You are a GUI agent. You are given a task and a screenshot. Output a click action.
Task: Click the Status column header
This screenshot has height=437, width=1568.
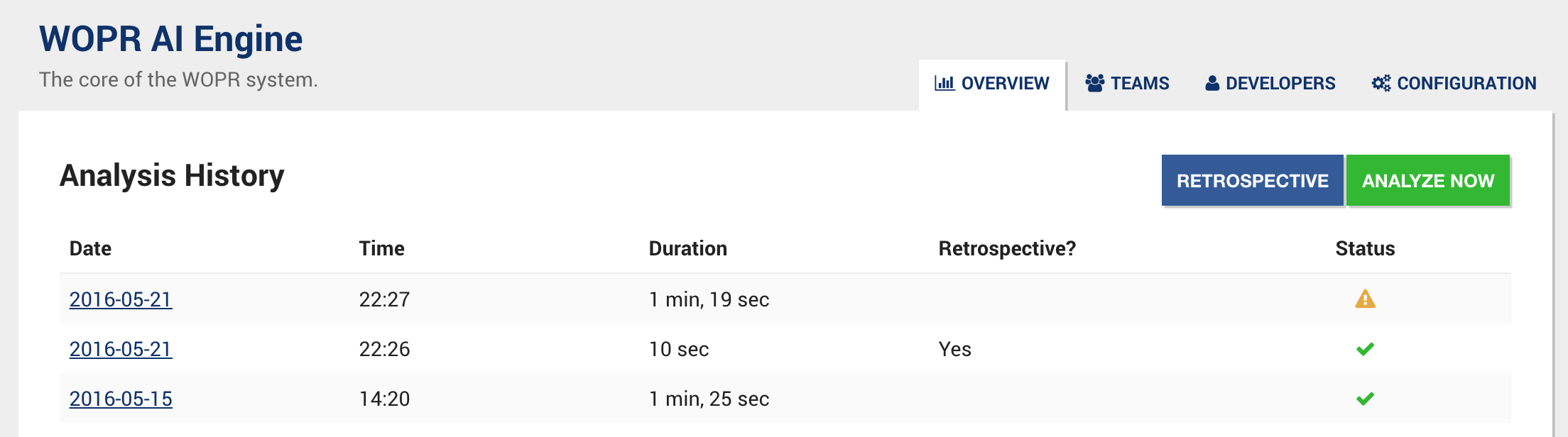tap(1365, 248)
